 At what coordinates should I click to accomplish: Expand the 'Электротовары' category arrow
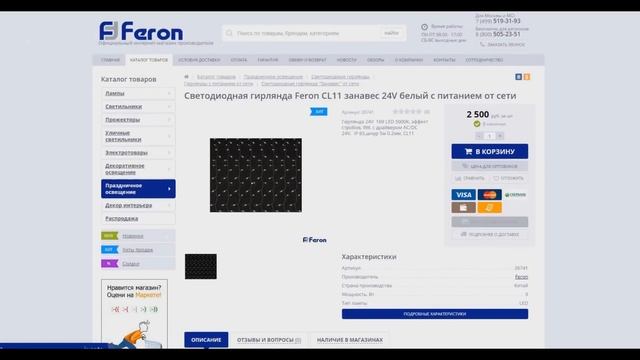point(169,153)
